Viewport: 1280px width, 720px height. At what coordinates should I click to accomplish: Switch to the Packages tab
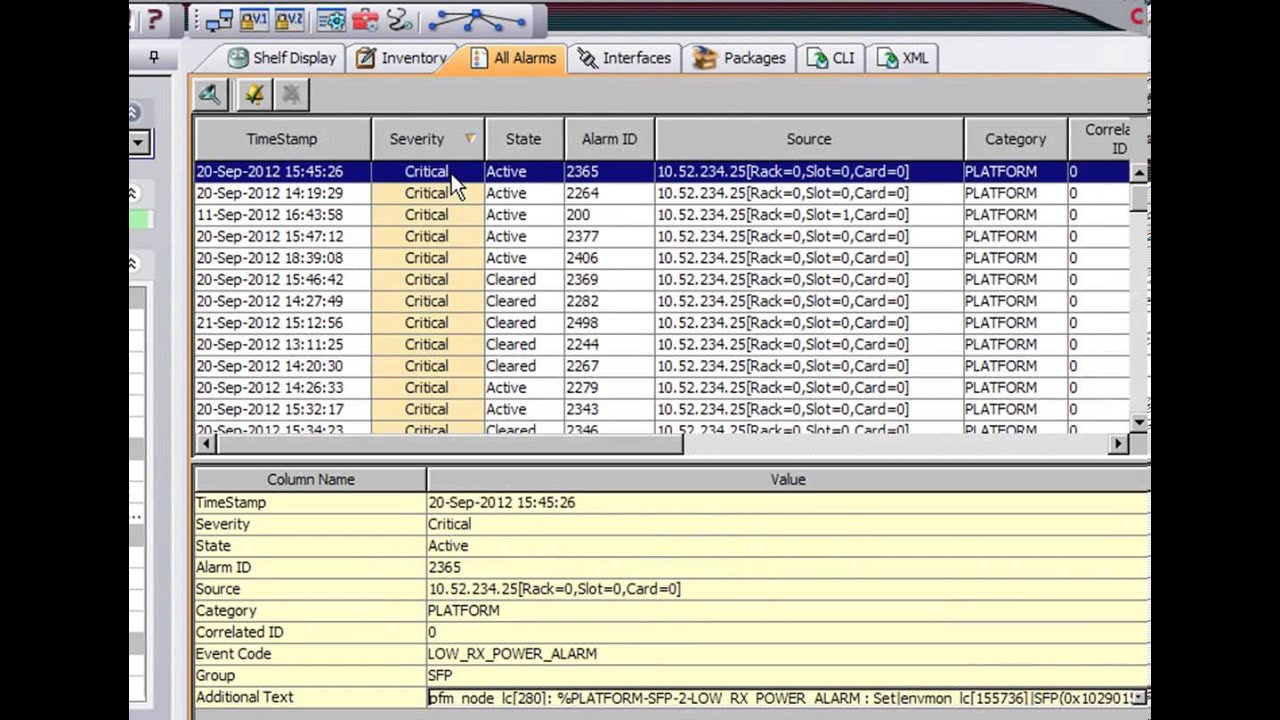pos(740,58)
